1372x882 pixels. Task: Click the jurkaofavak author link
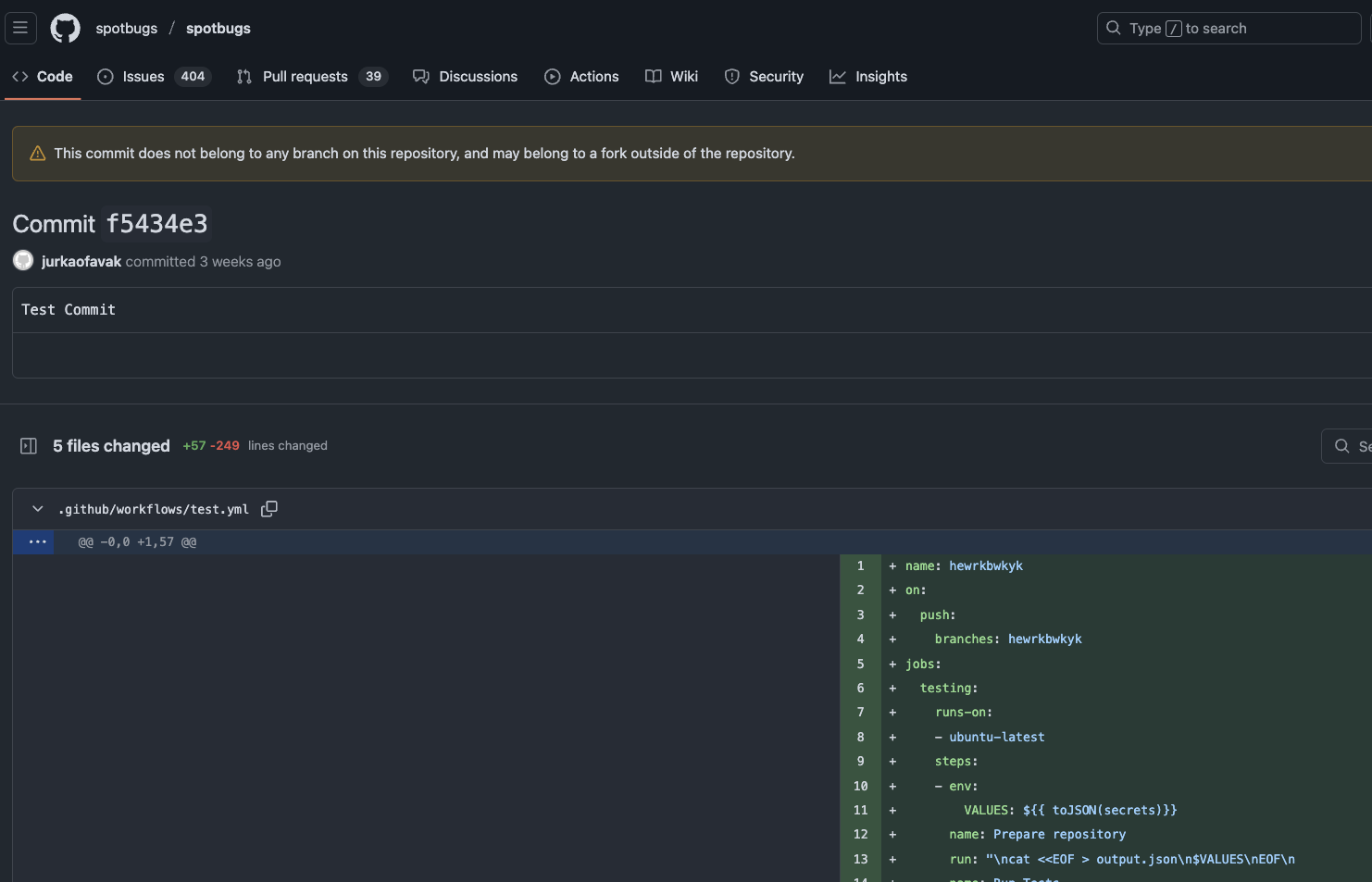point(81,261)
